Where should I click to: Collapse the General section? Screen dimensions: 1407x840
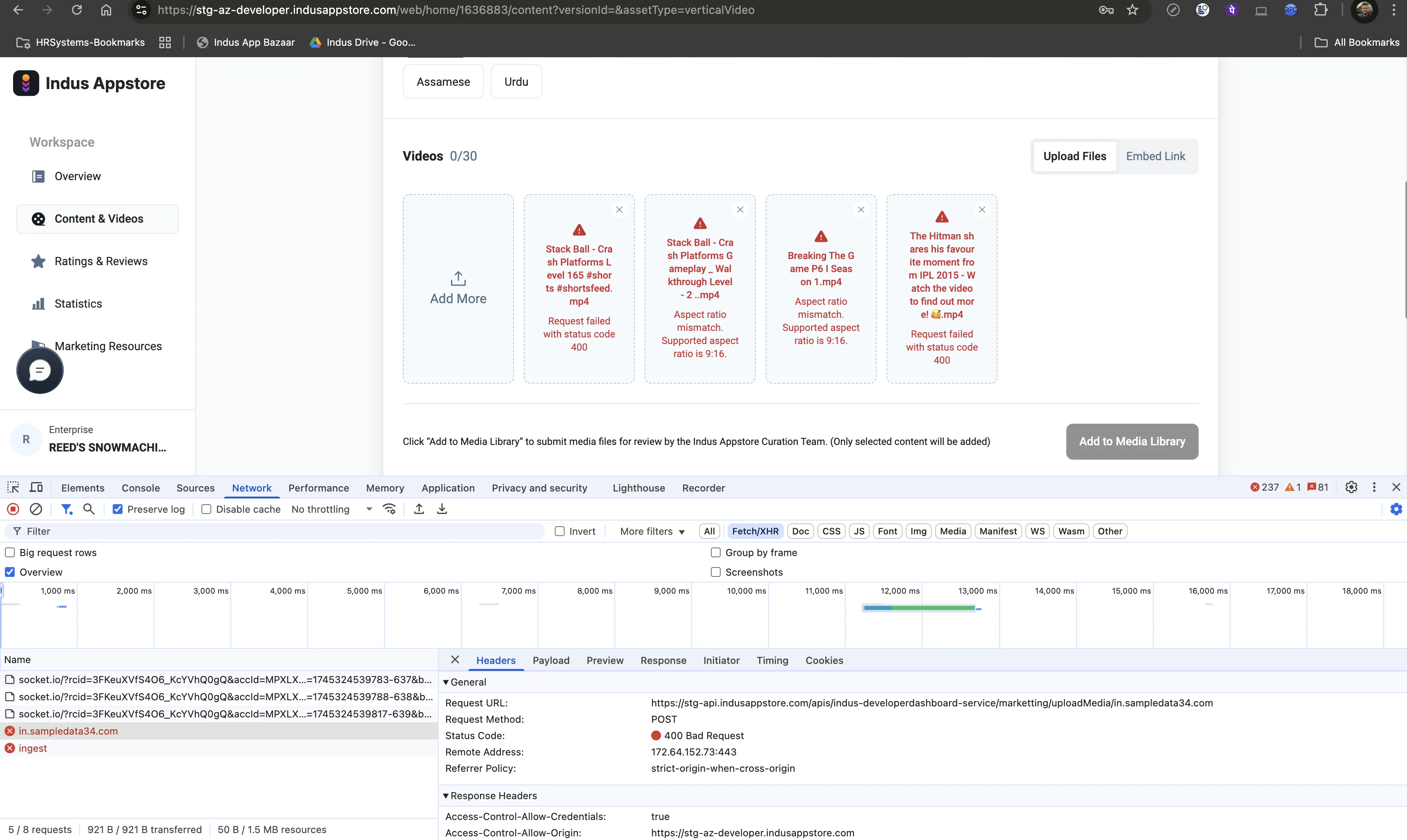(446, 682)
